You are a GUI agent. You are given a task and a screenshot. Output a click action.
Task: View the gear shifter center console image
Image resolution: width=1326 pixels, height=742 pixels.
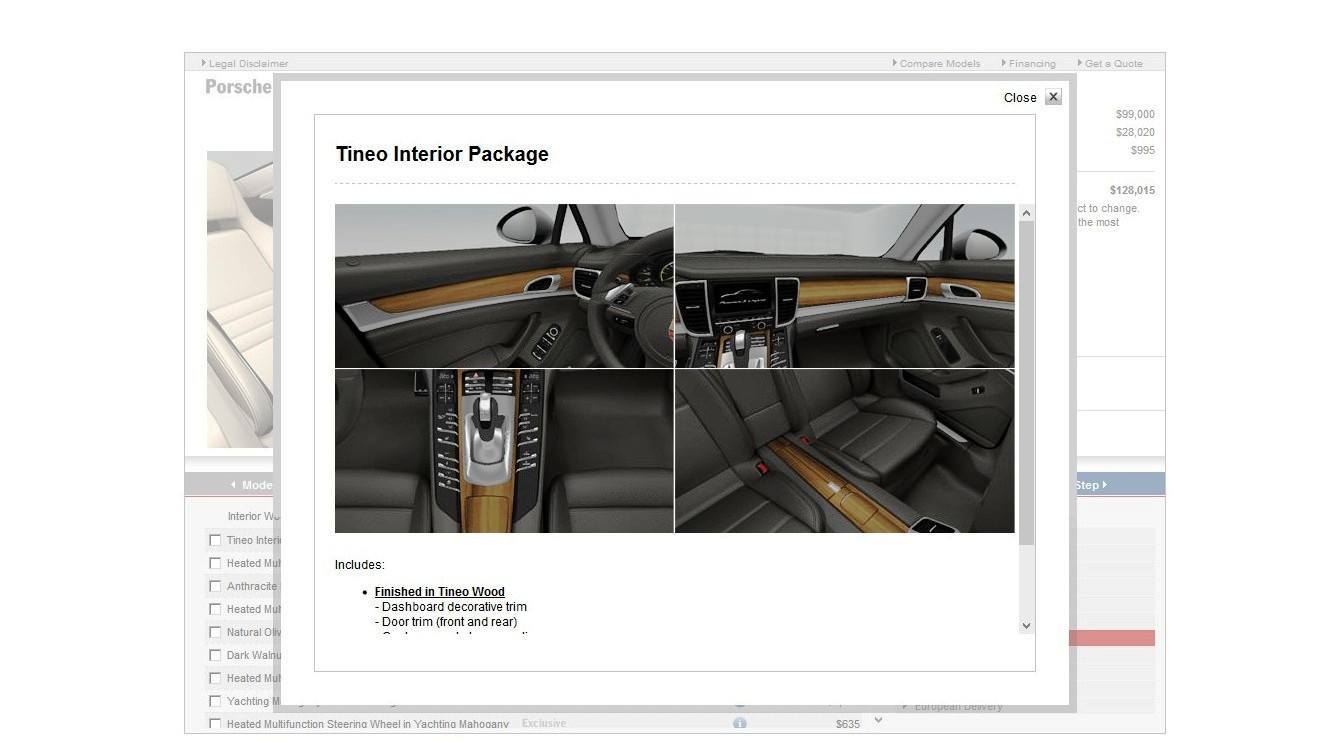pos(504,451)
